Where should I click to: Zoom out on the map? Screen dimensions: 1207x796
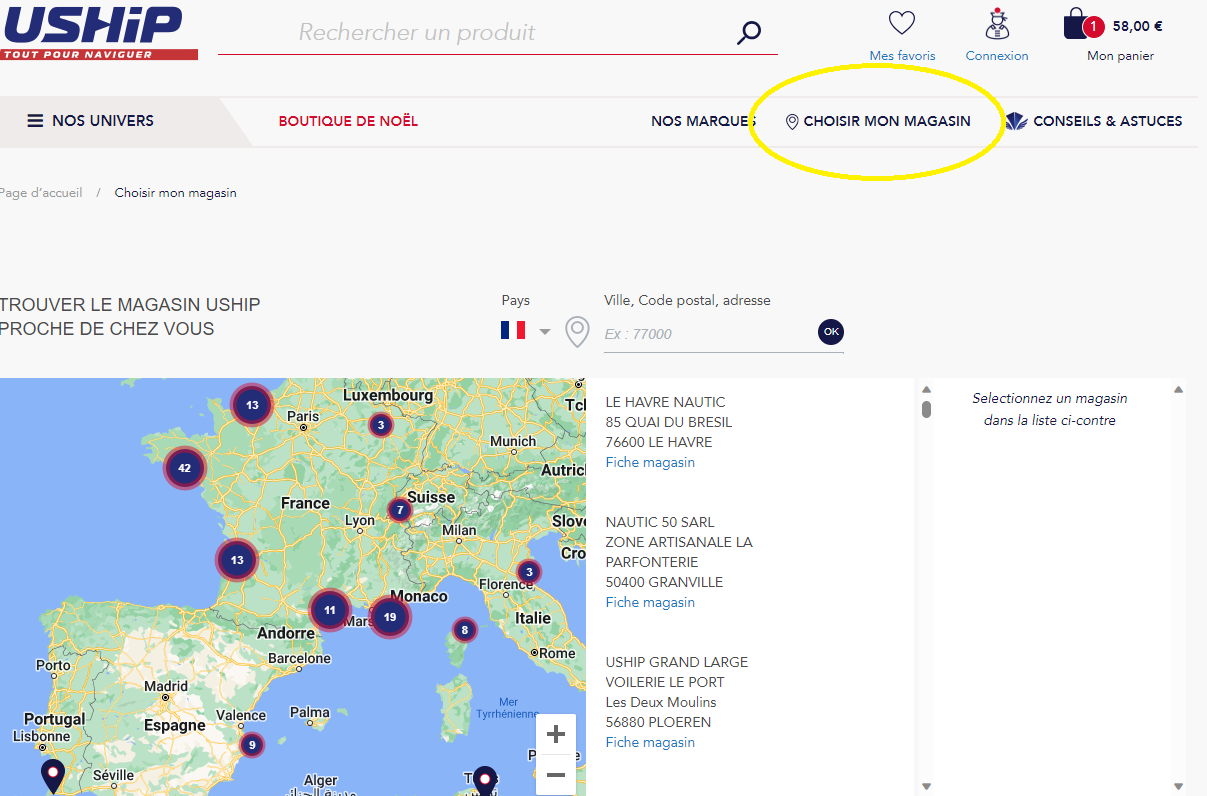pos(556,775)
